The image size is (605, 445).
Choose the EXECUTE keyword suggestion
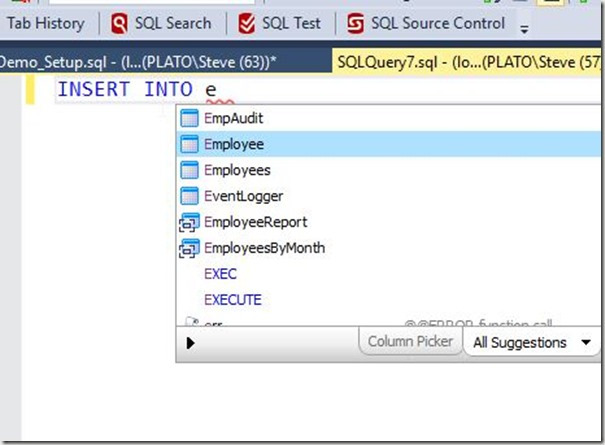click(389, 299)
